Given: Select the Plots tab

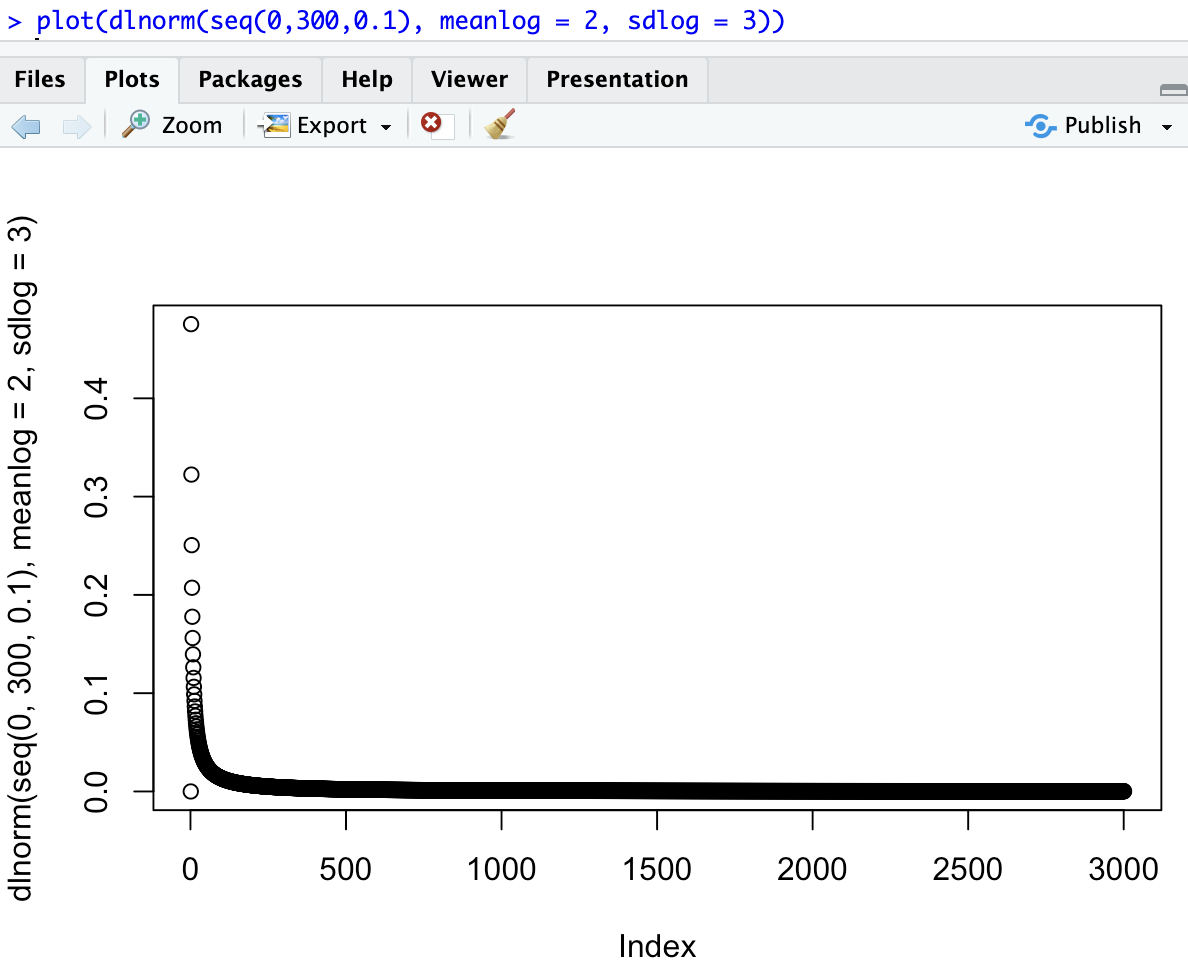Looking at the screenshot, I should pyautogui.click(x=132, y=80).
